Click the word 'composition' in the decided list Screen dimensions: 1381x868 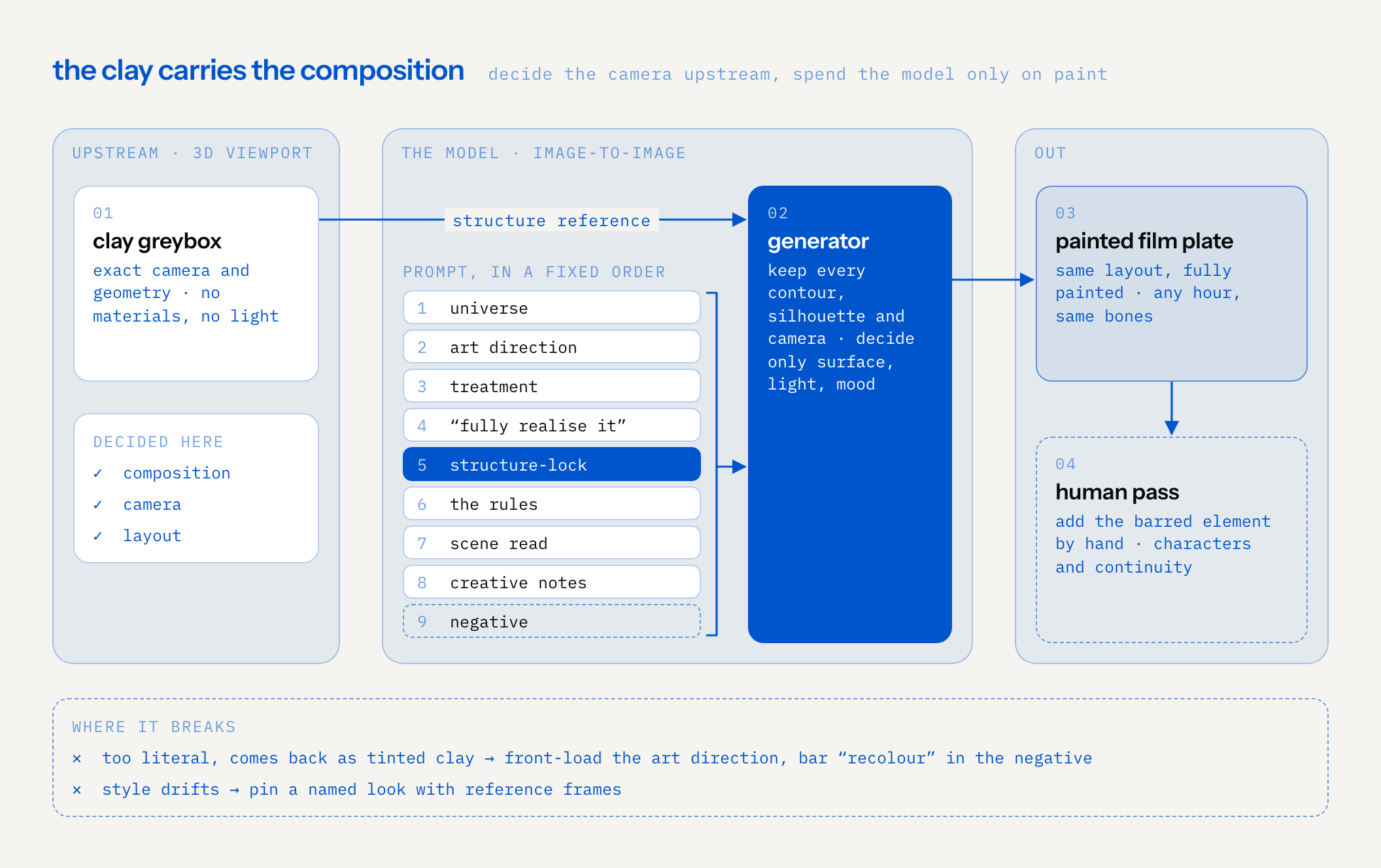tap(177, 473)
